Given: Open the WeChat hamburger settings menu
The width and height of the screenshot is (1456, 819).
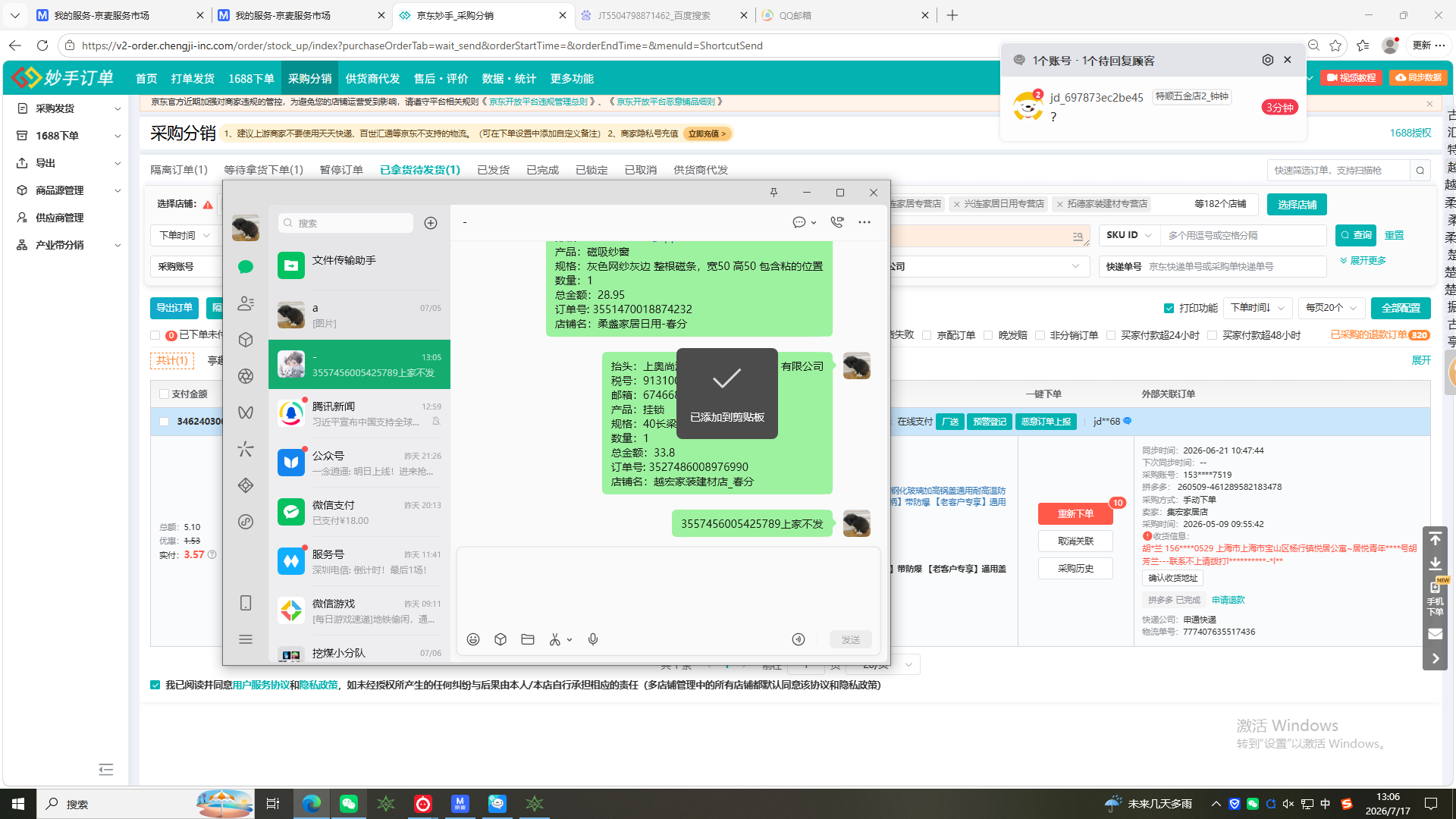Looking at the screenshot, I should click(x=246, y=639).
